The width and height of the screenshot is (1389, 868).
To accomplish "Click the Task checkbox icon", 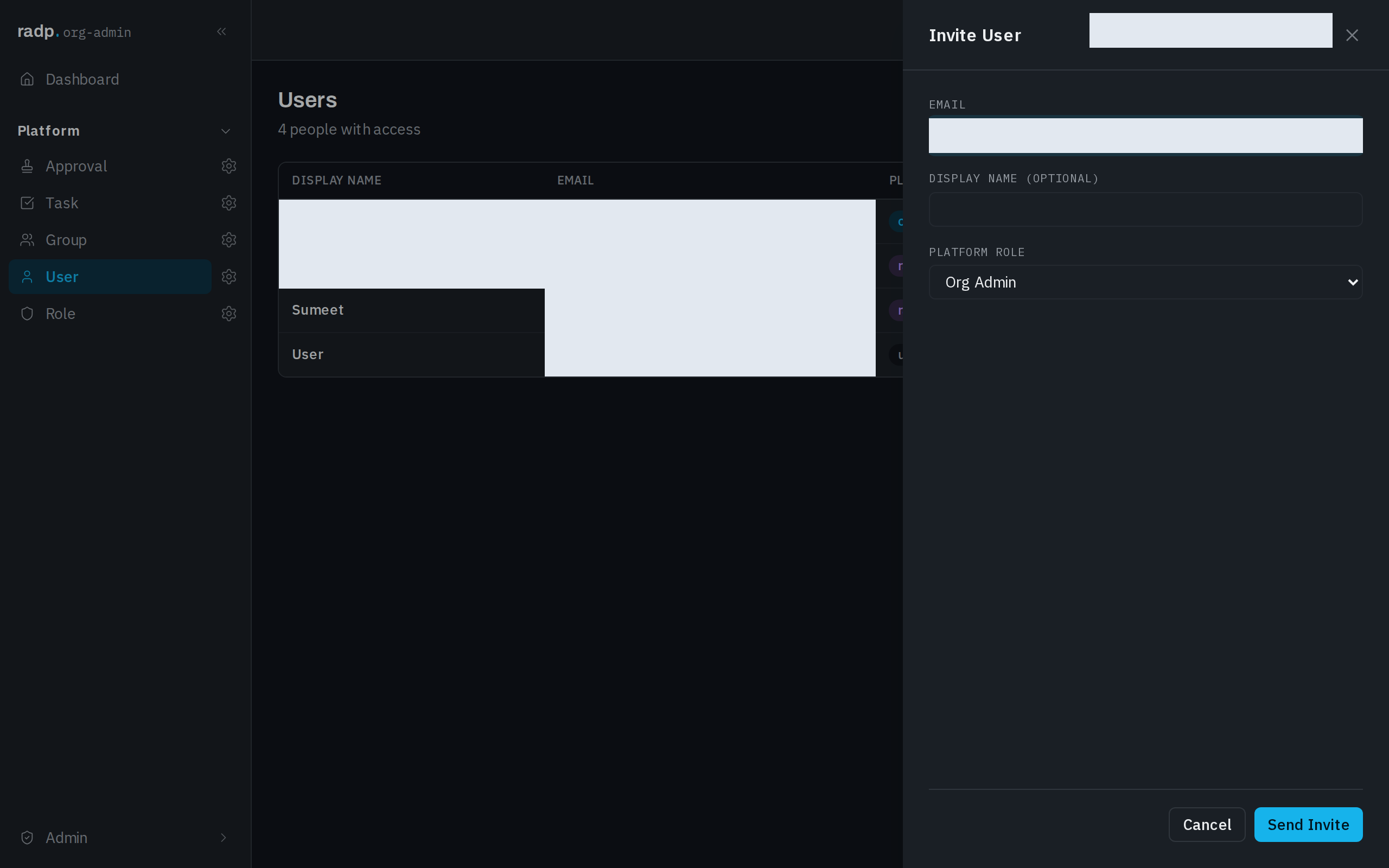I will pyautogui.click(x=27, y=203).
